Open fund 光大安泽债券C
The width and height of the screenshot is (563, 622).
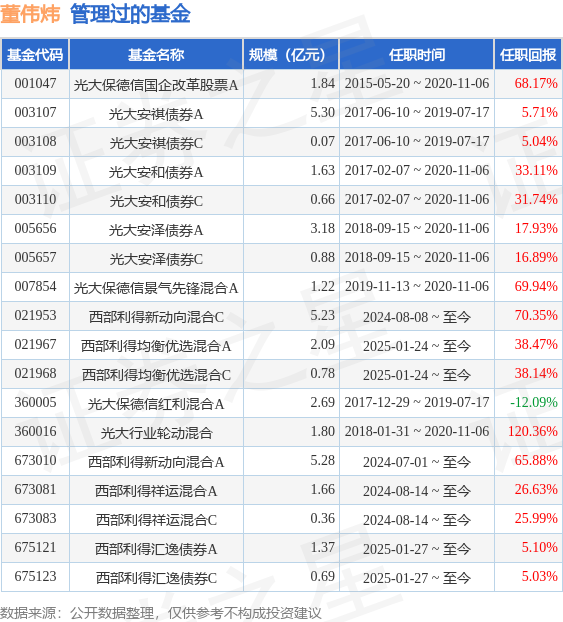pyautogui.click(x=156, y=259)
